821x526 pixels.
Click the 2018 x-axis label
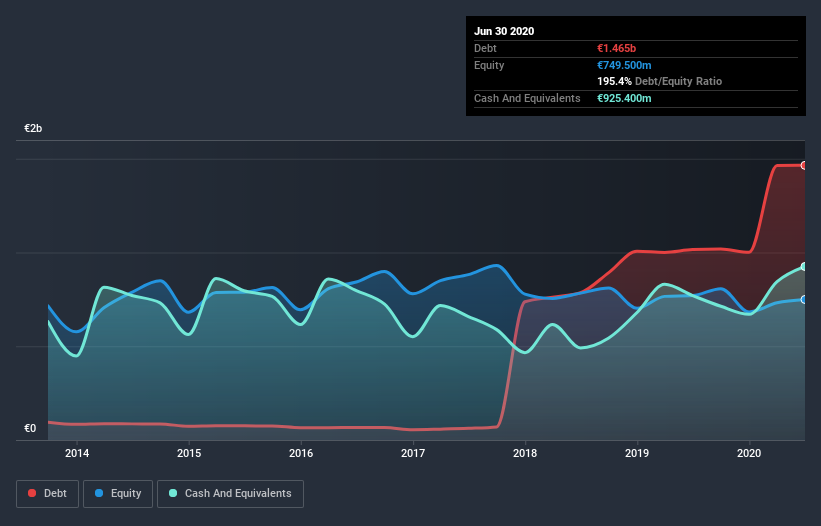[x=525, y=453]
